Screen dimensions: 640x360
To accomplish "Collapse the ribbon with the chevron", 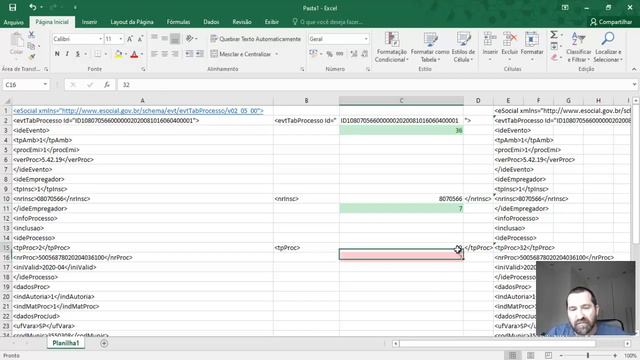I will coord(634,69).
